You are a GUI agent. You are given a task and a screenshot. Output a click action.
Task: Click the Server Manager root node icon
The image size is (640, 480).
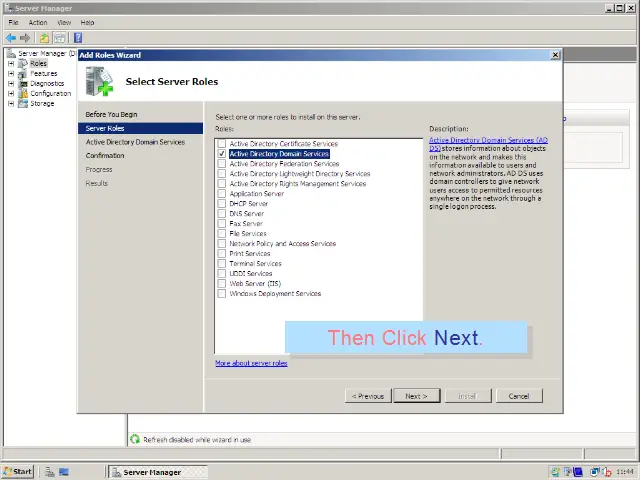click(11, 53)
